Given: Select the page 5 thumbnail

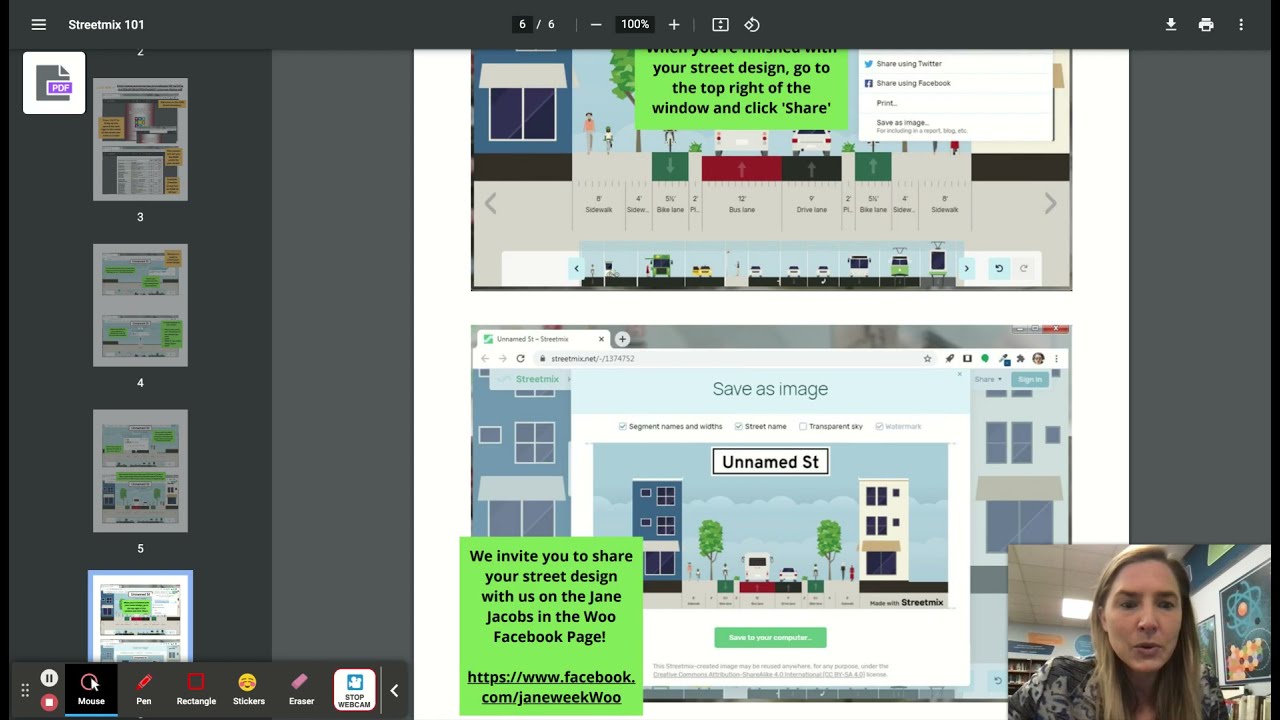Looking at the screenshot, I should [x=140, y=471].
